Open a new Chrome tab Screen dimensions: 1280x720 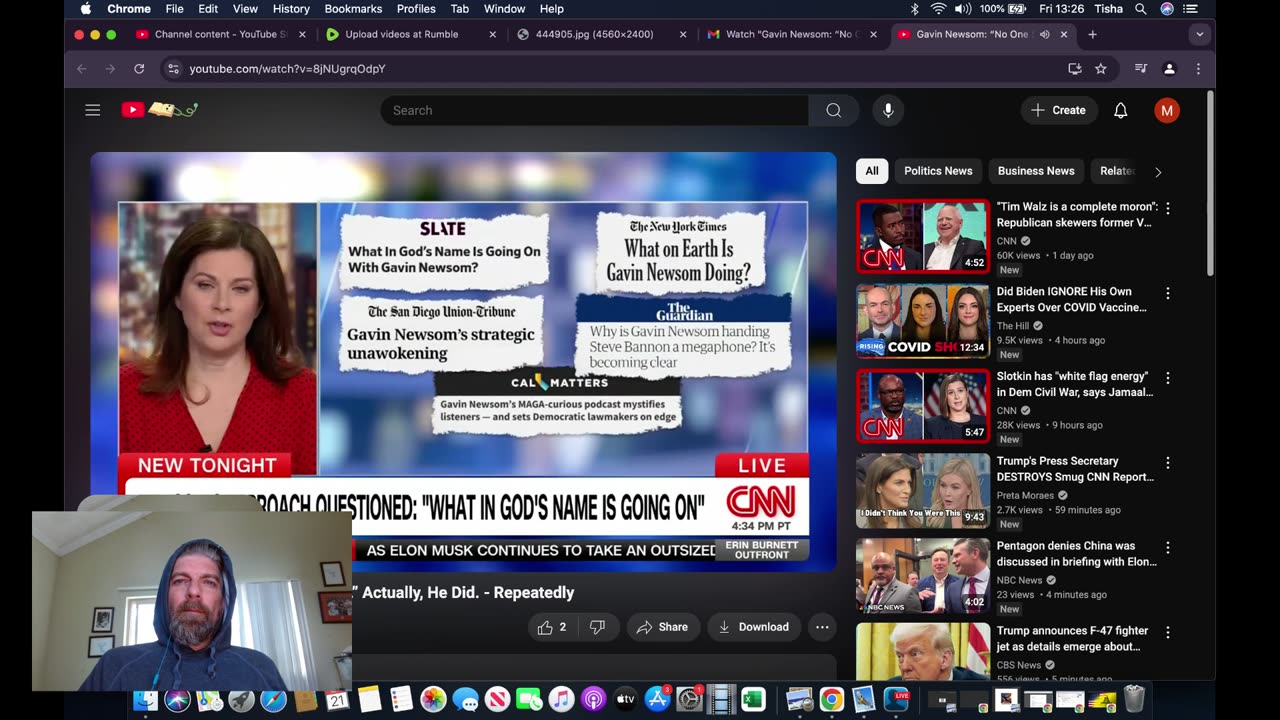[1092, 34]
